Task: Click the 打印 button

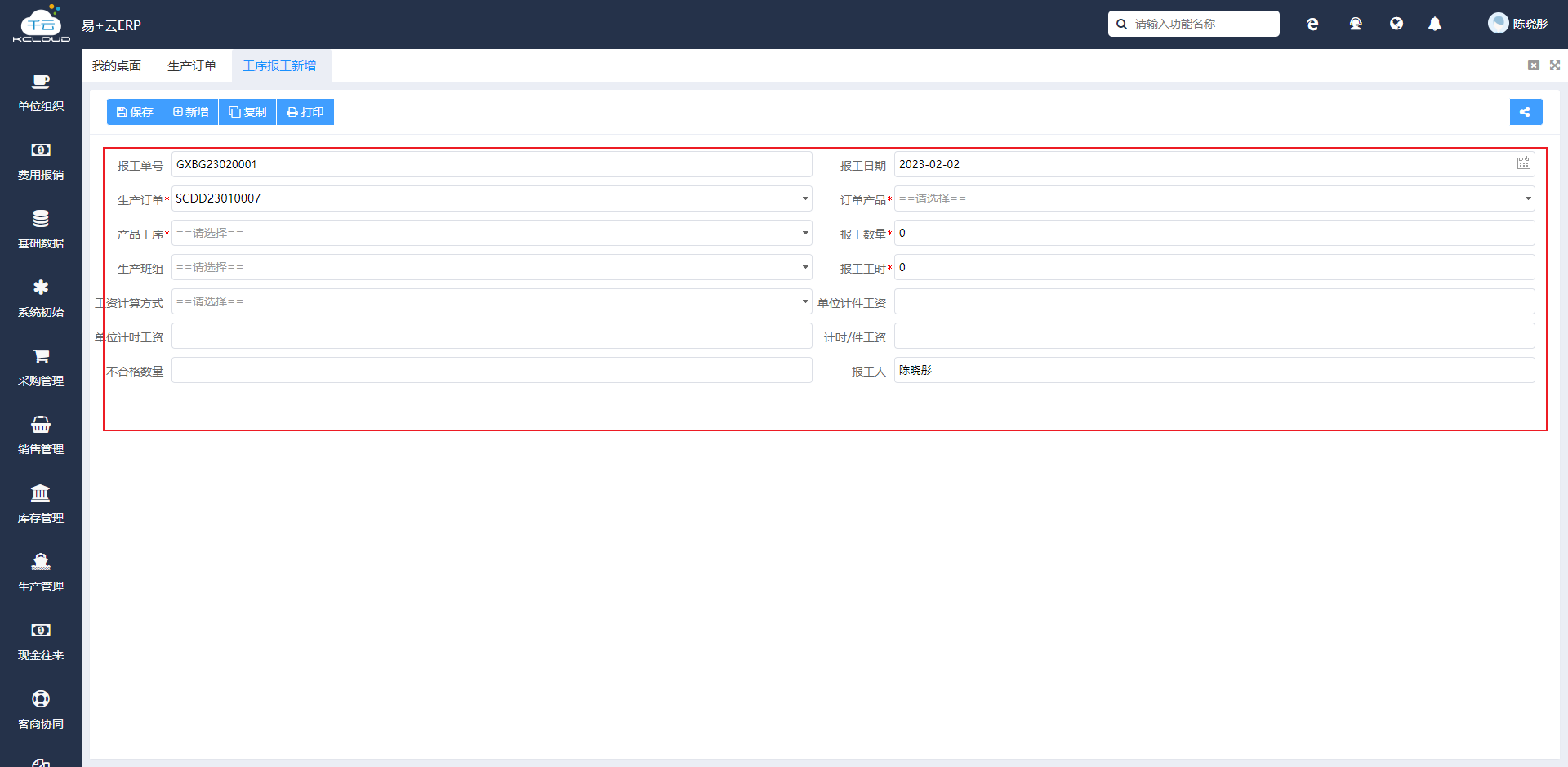Action: [305, 112]
